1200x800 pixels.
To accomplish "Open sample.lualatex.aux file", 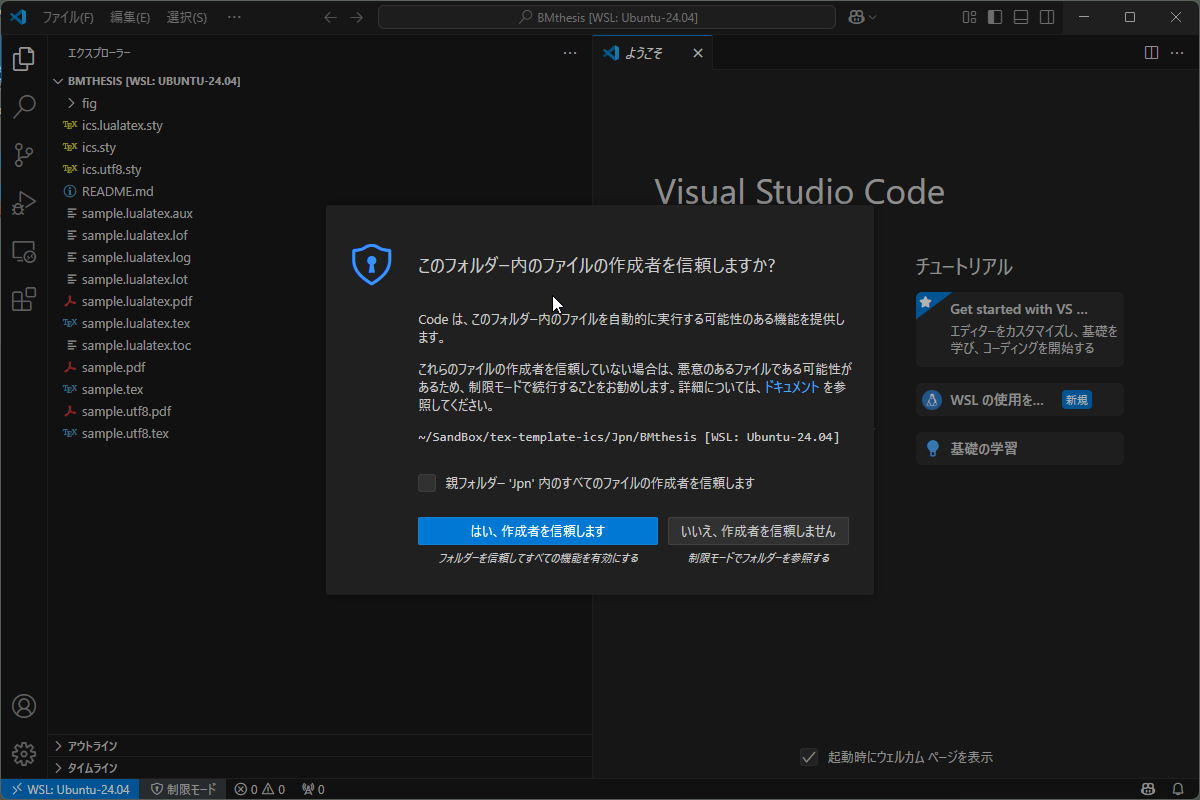I will click(x=320, y=213).
